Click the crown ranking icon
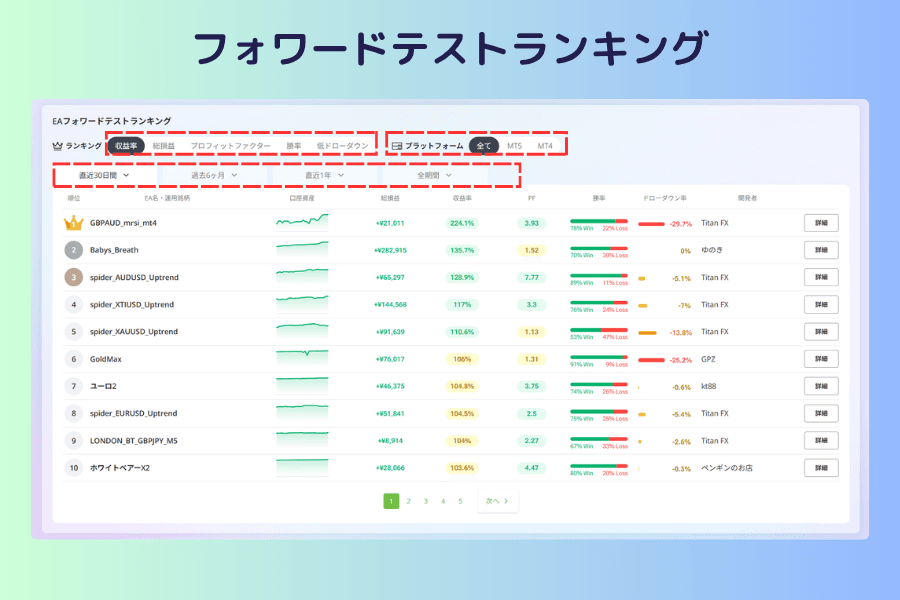 pos(57,146)
